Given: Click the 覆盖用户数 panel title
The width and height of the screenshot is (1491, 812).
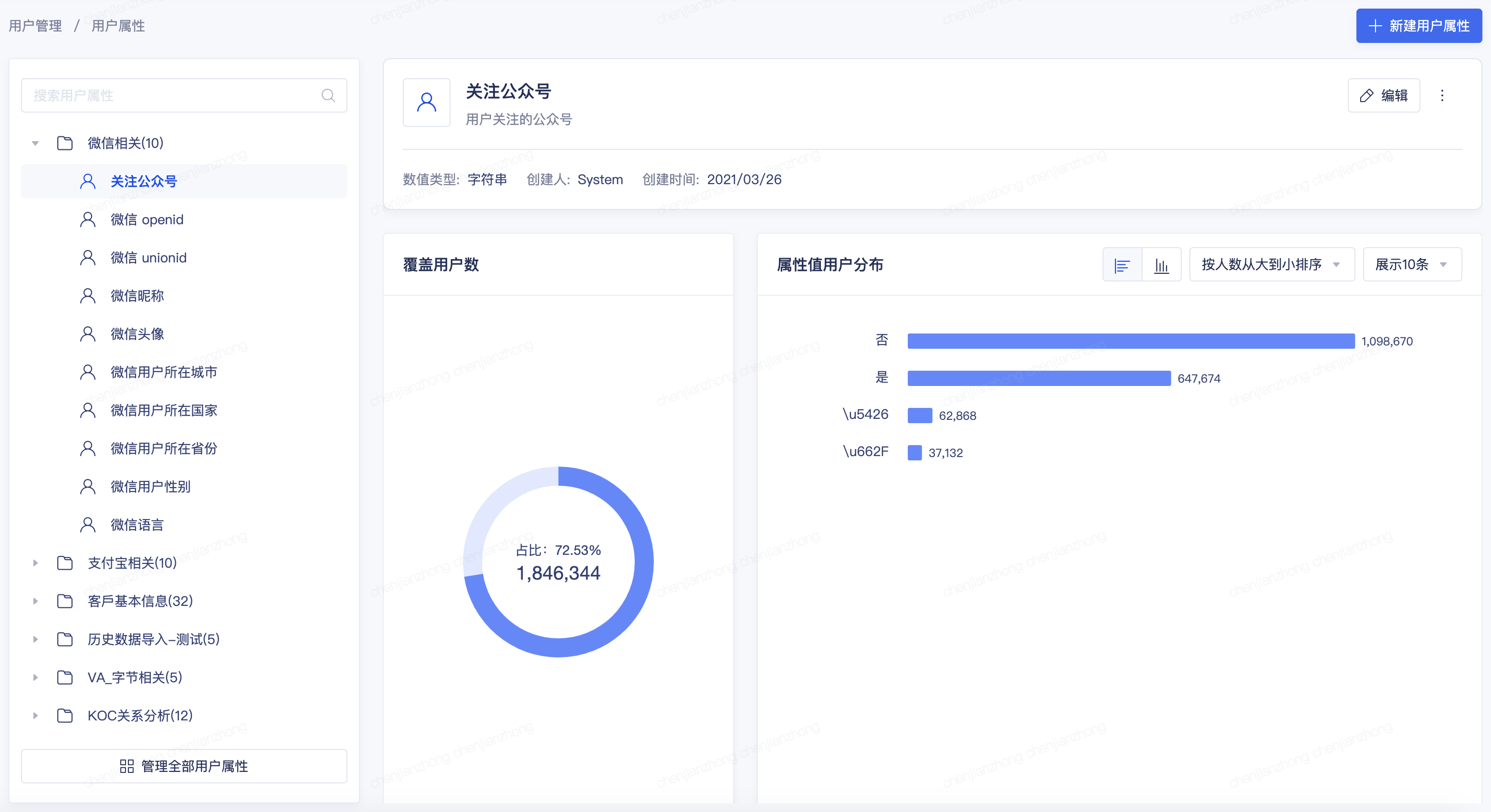Looking at the screenshot, I should tap(441, 264).
